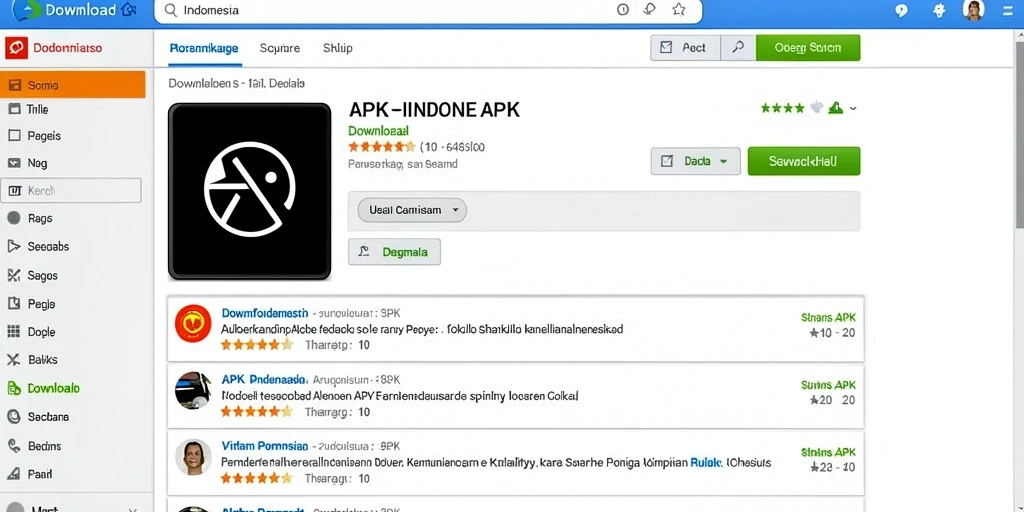Click the Dagmala button

point(394,251)
